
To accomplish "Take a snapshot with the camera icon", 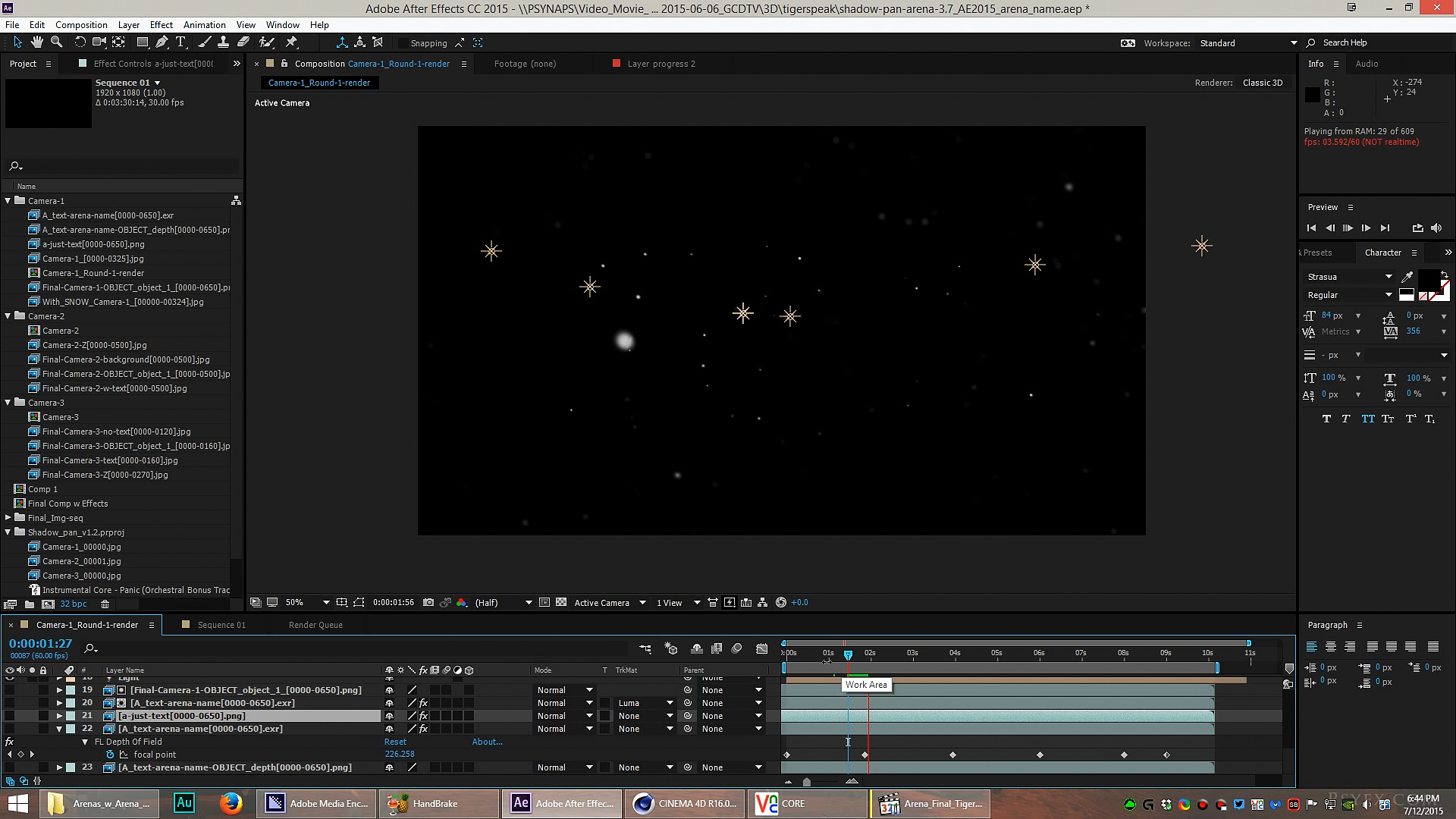I will tap(428, 602).
